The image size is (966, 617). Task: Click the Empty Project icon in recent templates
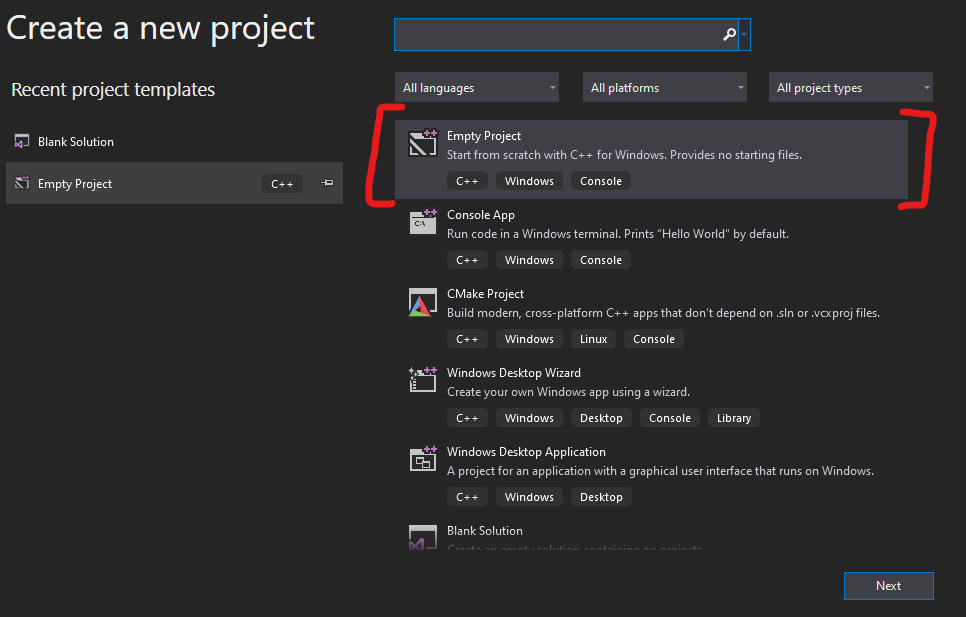[22, 183]
